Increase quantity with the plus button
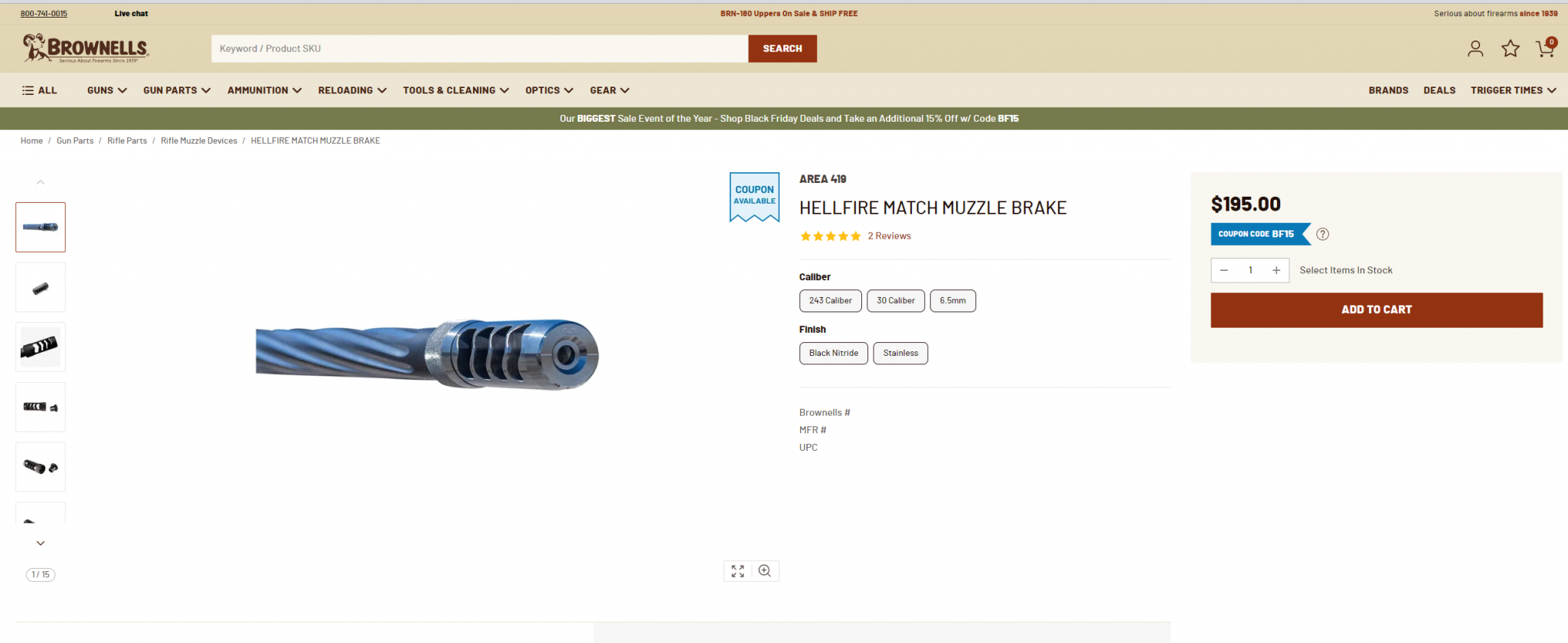The image size is (1568, 643). [x=1276, y=270]
